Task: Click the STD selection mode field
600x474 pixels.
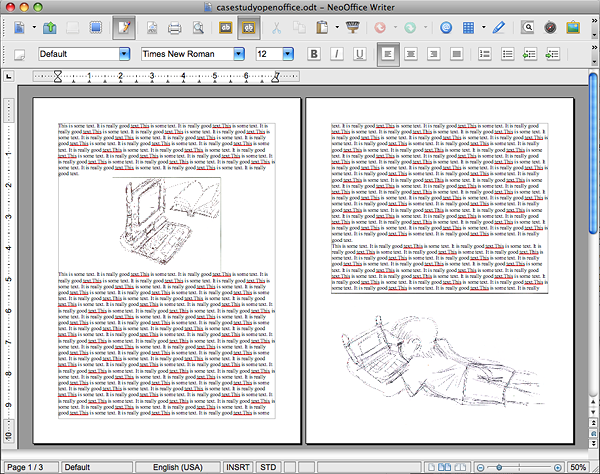Action: tap(268, 467)
